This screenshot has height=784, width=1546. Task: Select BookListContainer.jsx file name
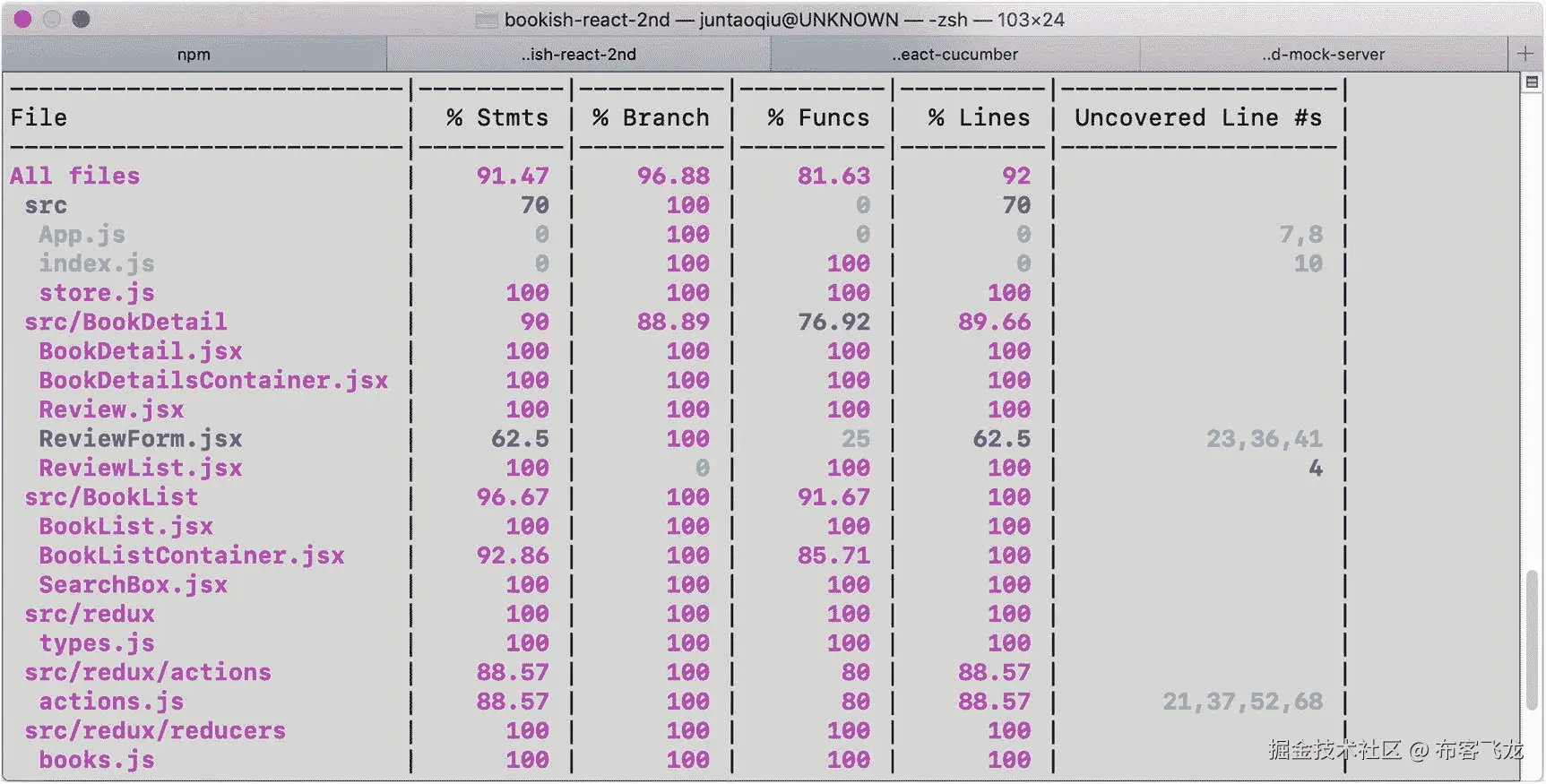point(192,556)
